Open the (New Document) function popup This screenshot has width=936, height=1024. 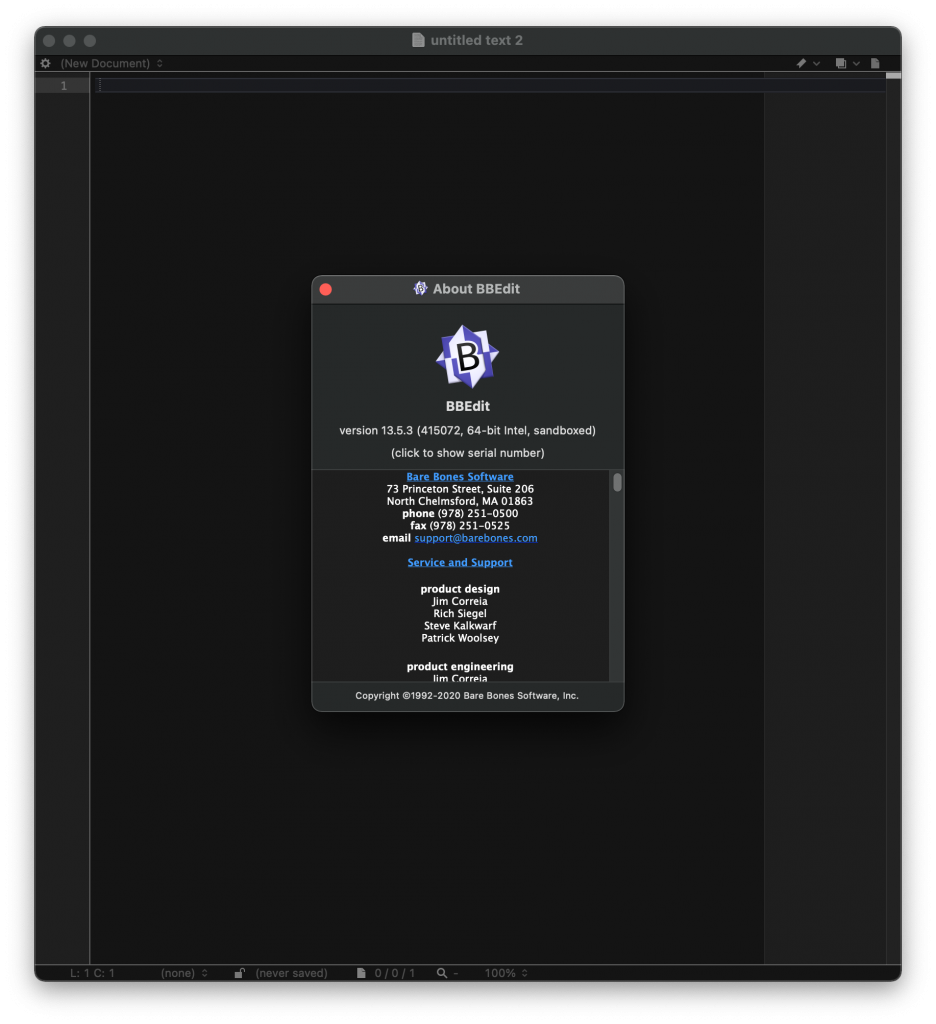[x=112, y=63]
